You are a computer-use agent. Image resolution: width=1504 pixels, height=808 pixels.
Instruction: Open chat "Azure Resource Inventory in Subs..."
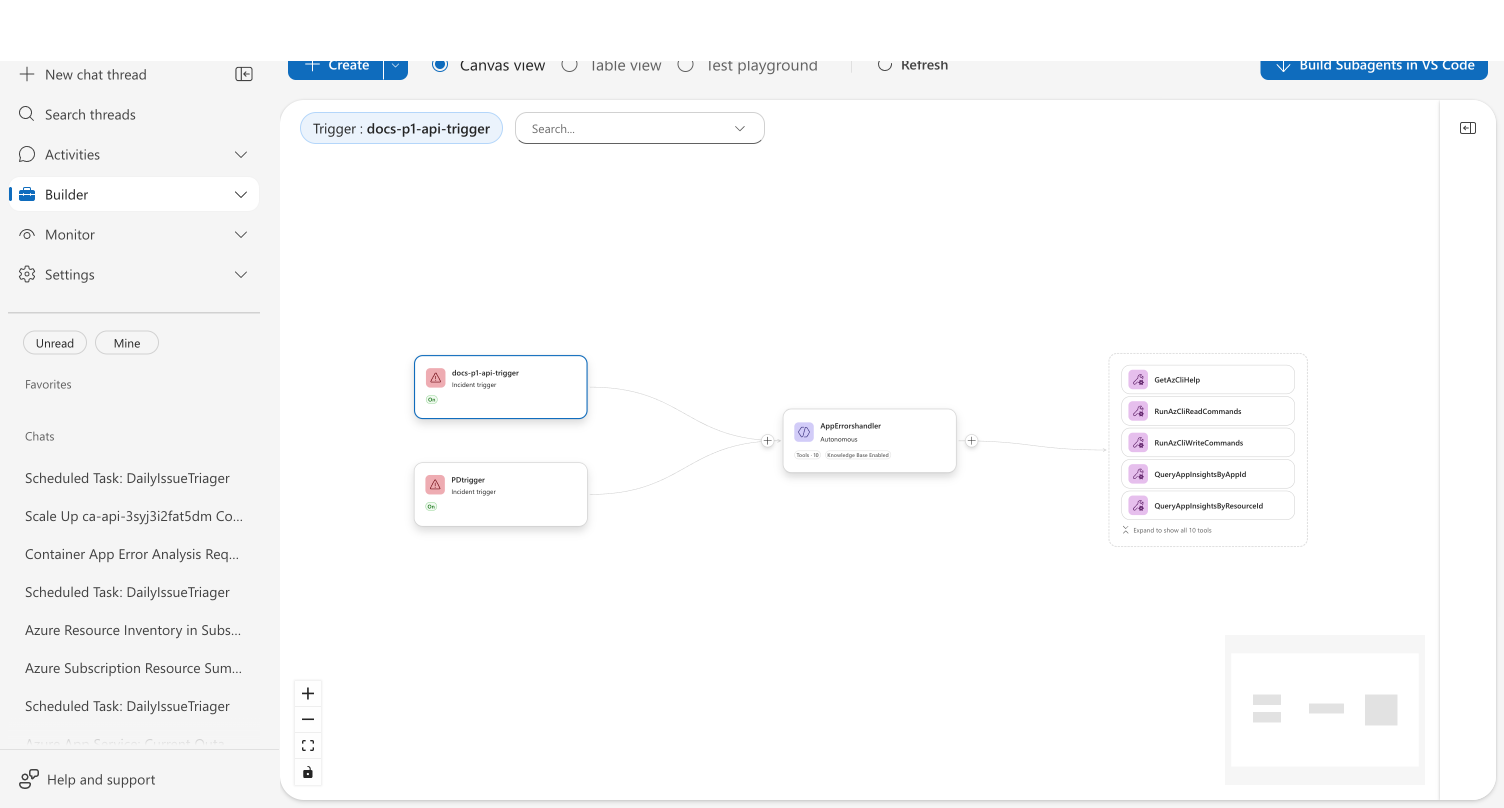coord(133,630)
